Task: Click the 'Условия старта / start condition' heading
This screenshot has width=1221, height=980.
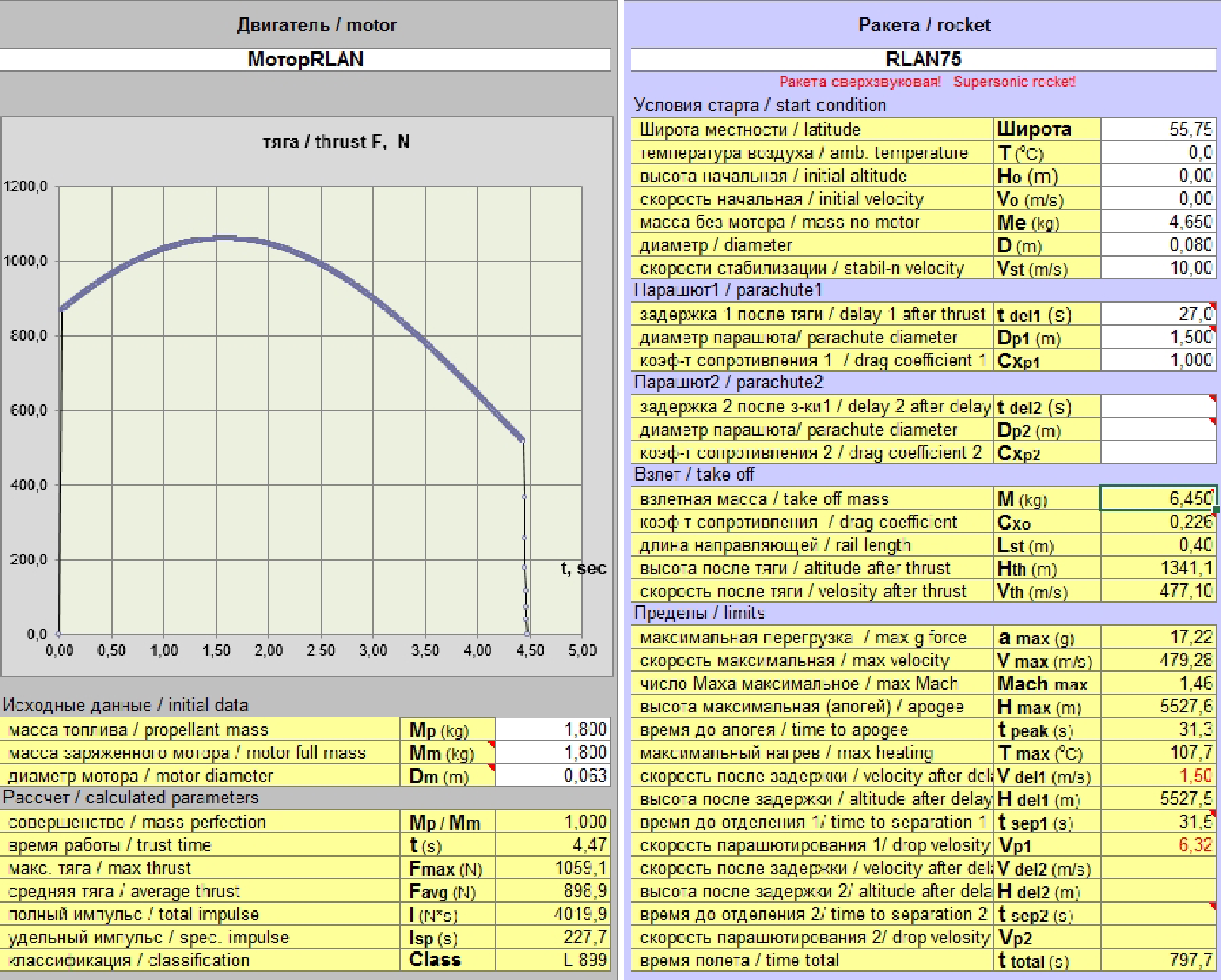Action: [760, 105]
